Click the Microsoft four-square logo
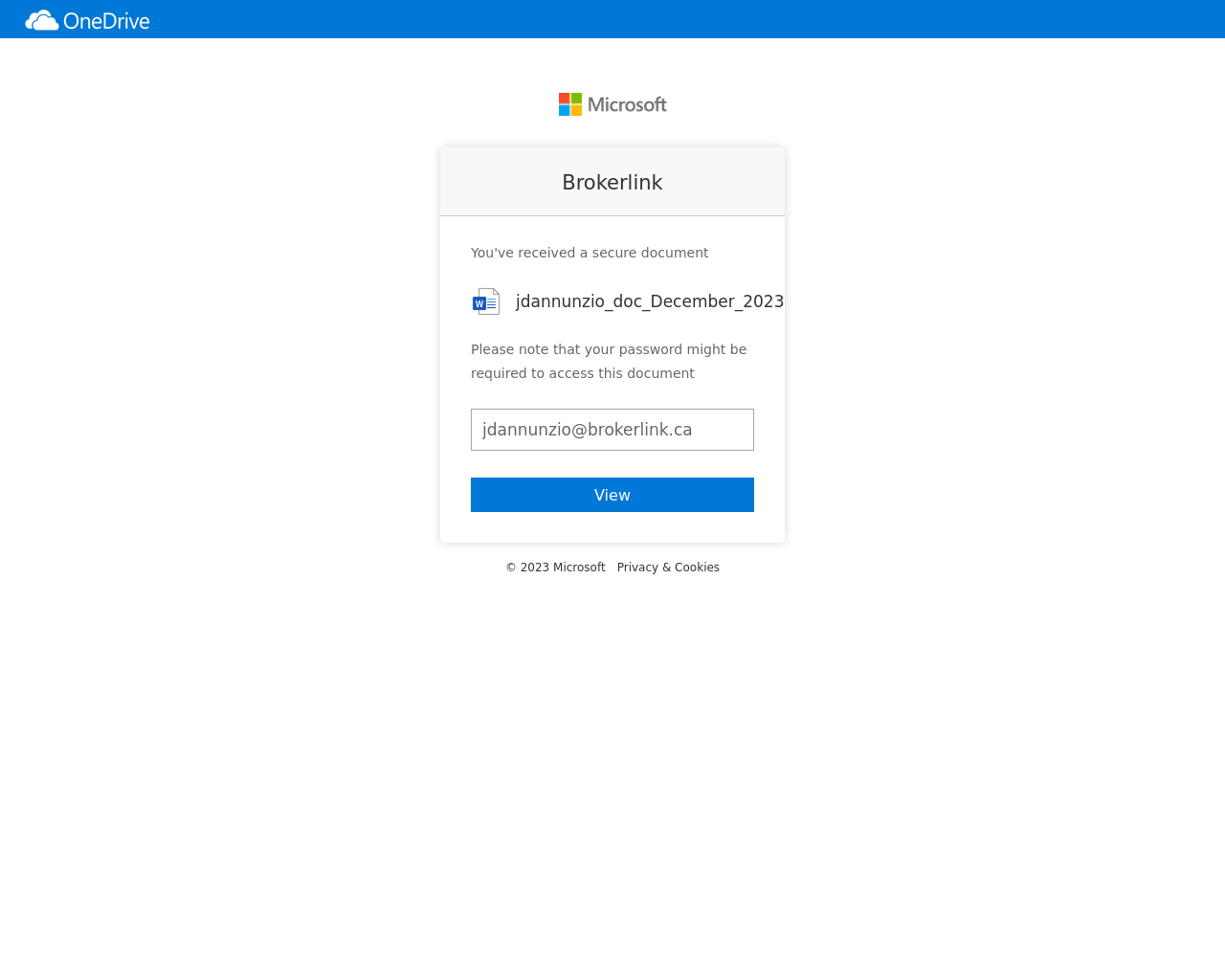 click(x=570, y=104)
